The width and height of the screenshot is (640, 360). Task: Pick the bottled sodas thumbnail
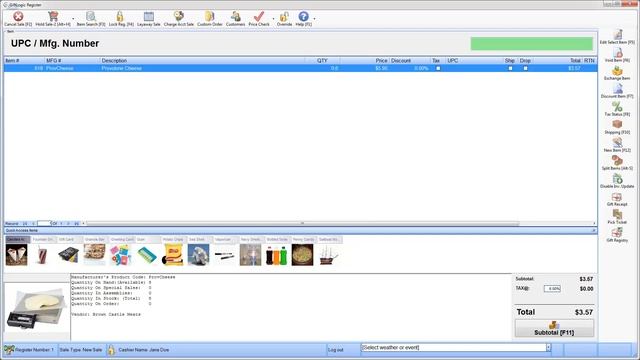(x=276, y=255)
